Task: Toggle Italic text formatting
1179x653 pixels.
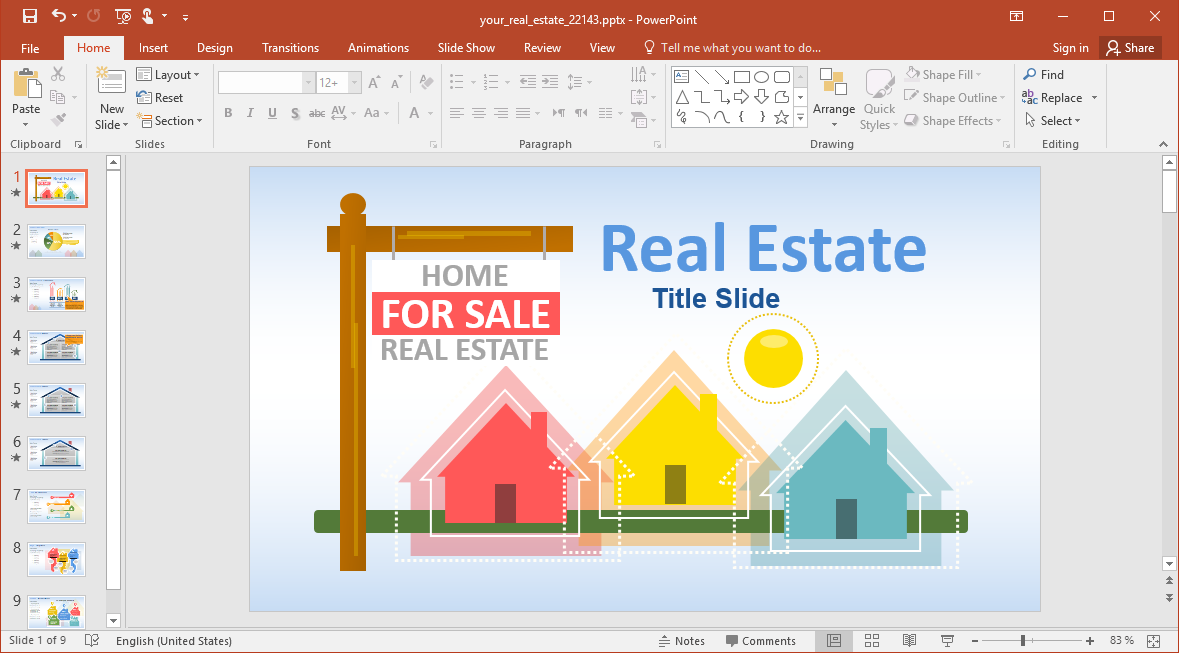Action: click(250, 113)
